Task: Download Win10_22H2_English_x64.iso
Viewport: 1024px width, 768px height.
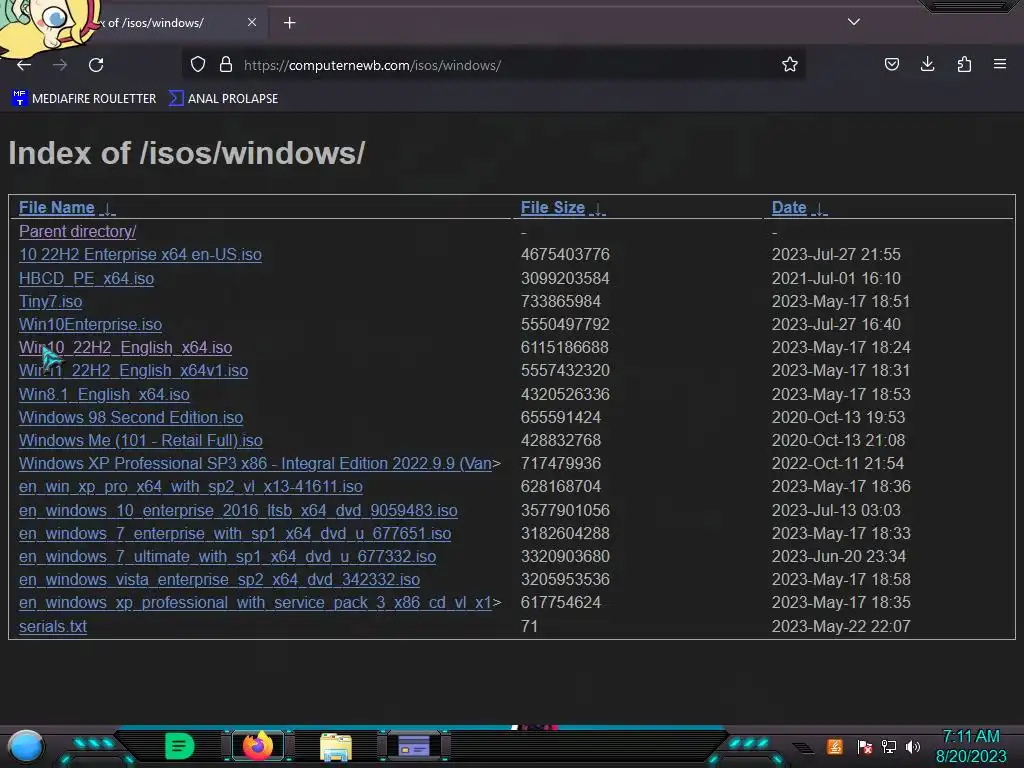Action: [125, 347]
